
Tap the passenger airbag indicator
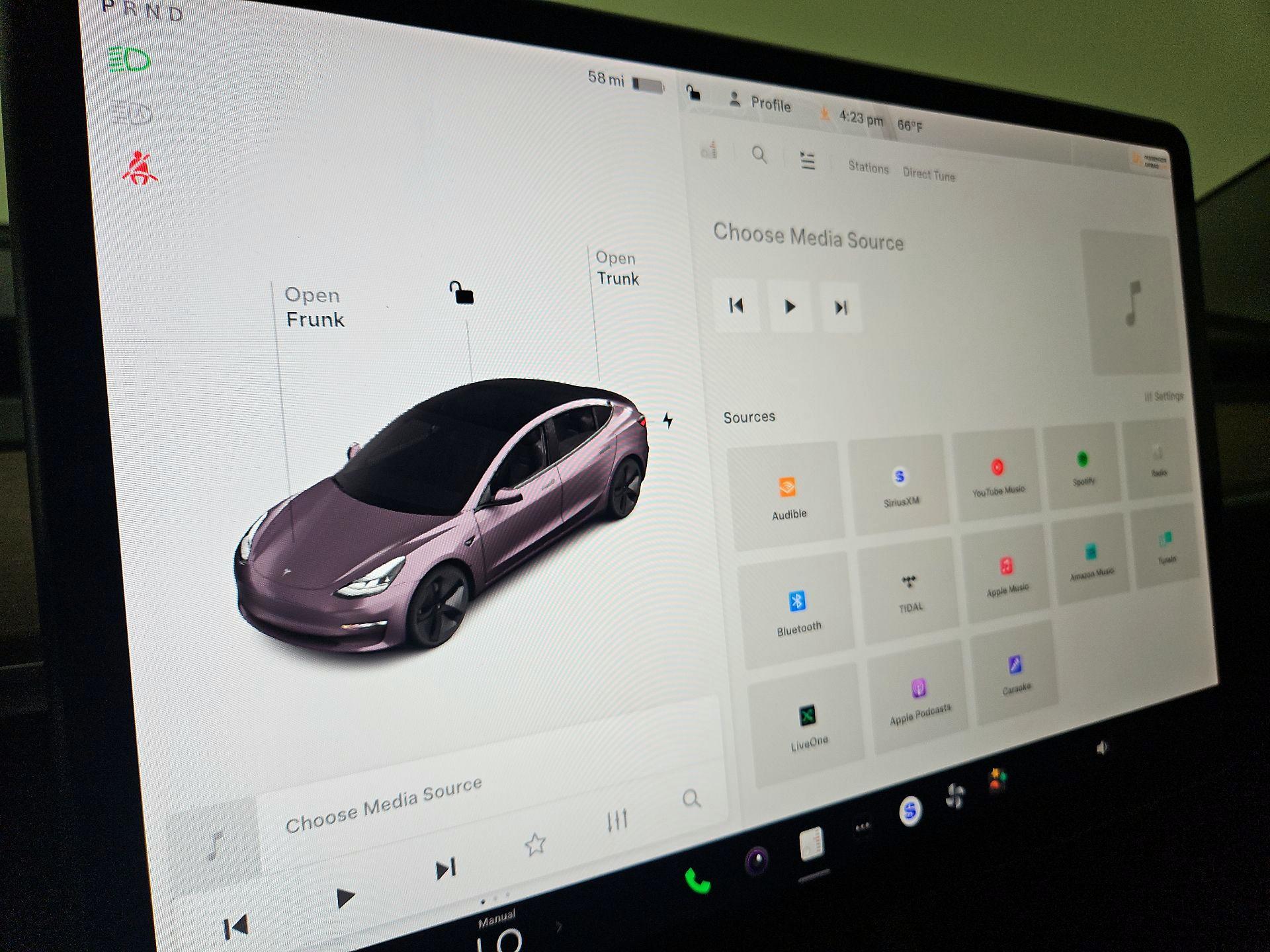coord(1150,161)
